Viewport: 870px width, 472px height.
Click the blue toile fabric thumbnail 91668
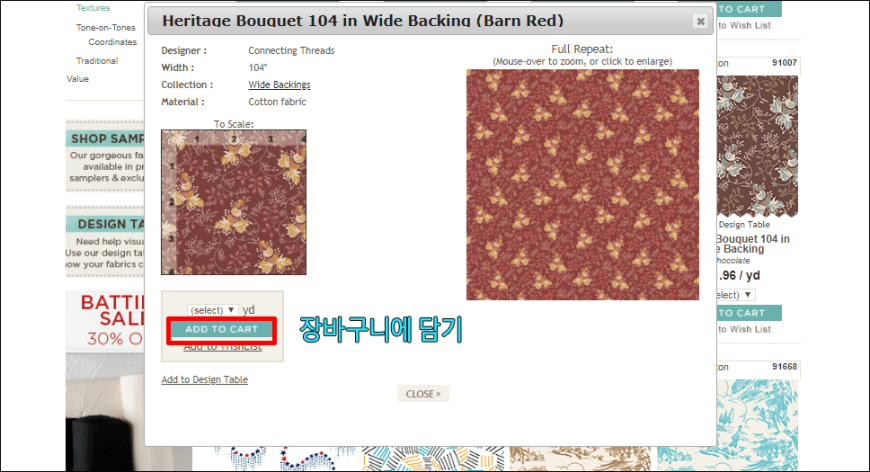pyautogui.click(x=757, y=425)
